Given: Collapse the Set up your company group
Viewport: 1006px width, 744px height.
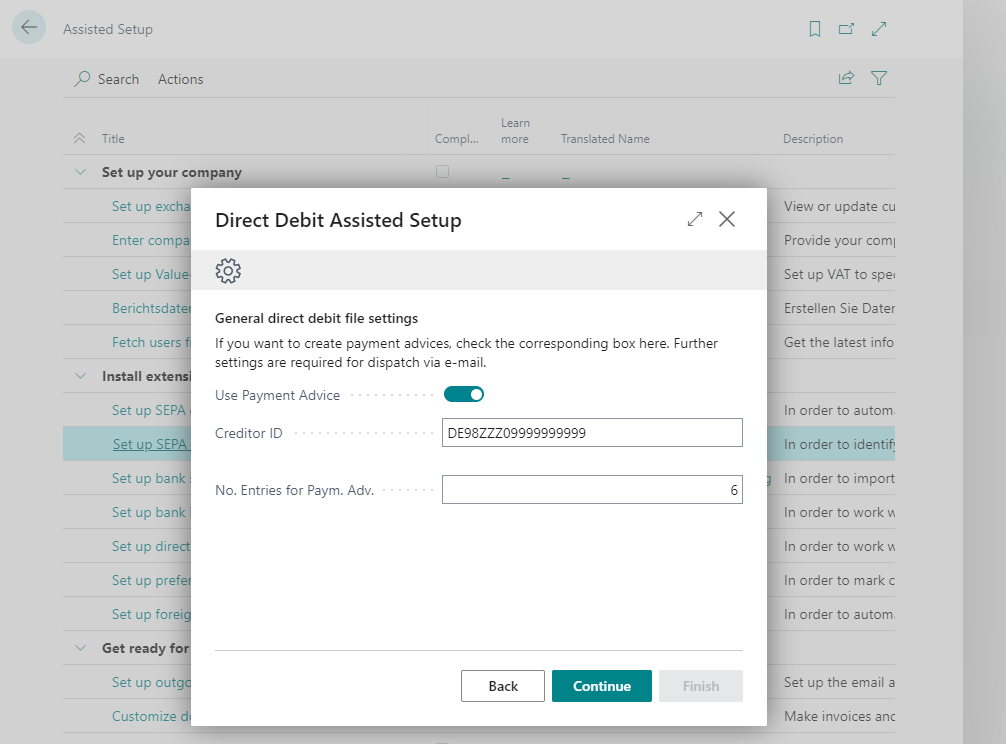Looking at the screenshot, I should [80, 171].
